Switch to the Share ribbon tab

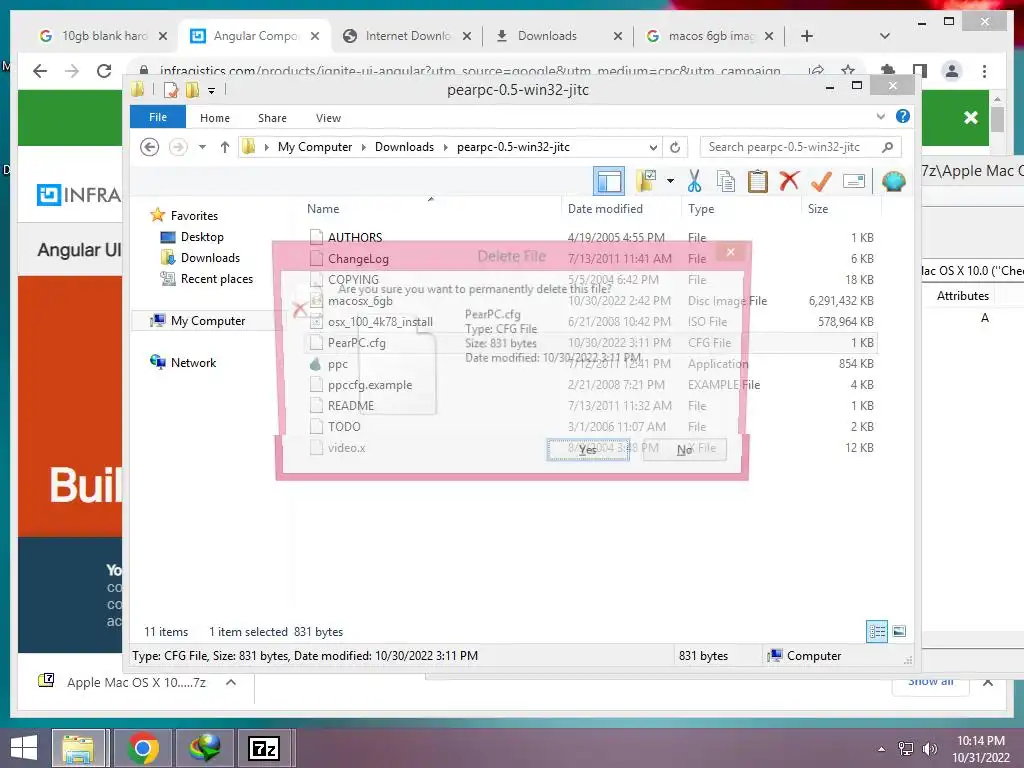pyautogui.click(x=272, y=118)
